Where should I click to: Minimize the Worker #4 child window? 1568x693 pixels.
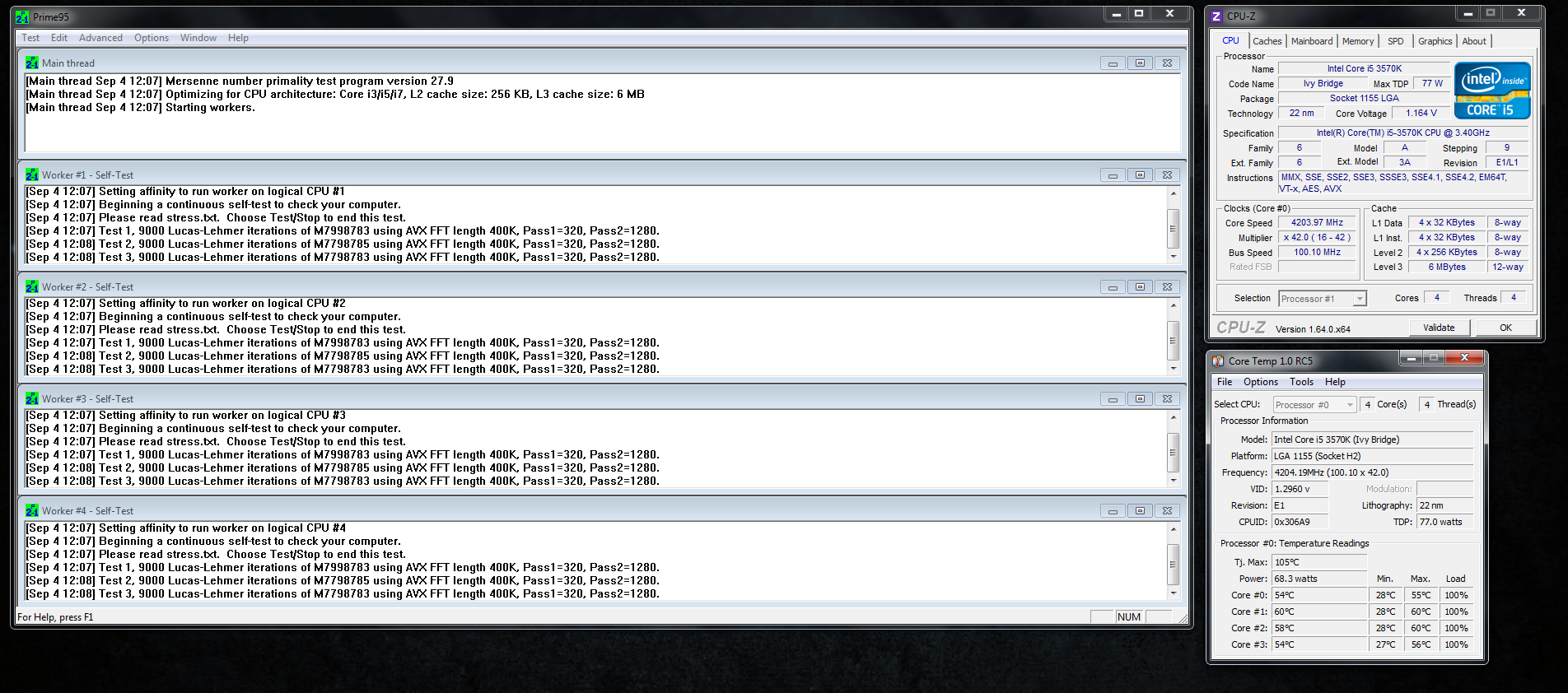point(1113,511)
